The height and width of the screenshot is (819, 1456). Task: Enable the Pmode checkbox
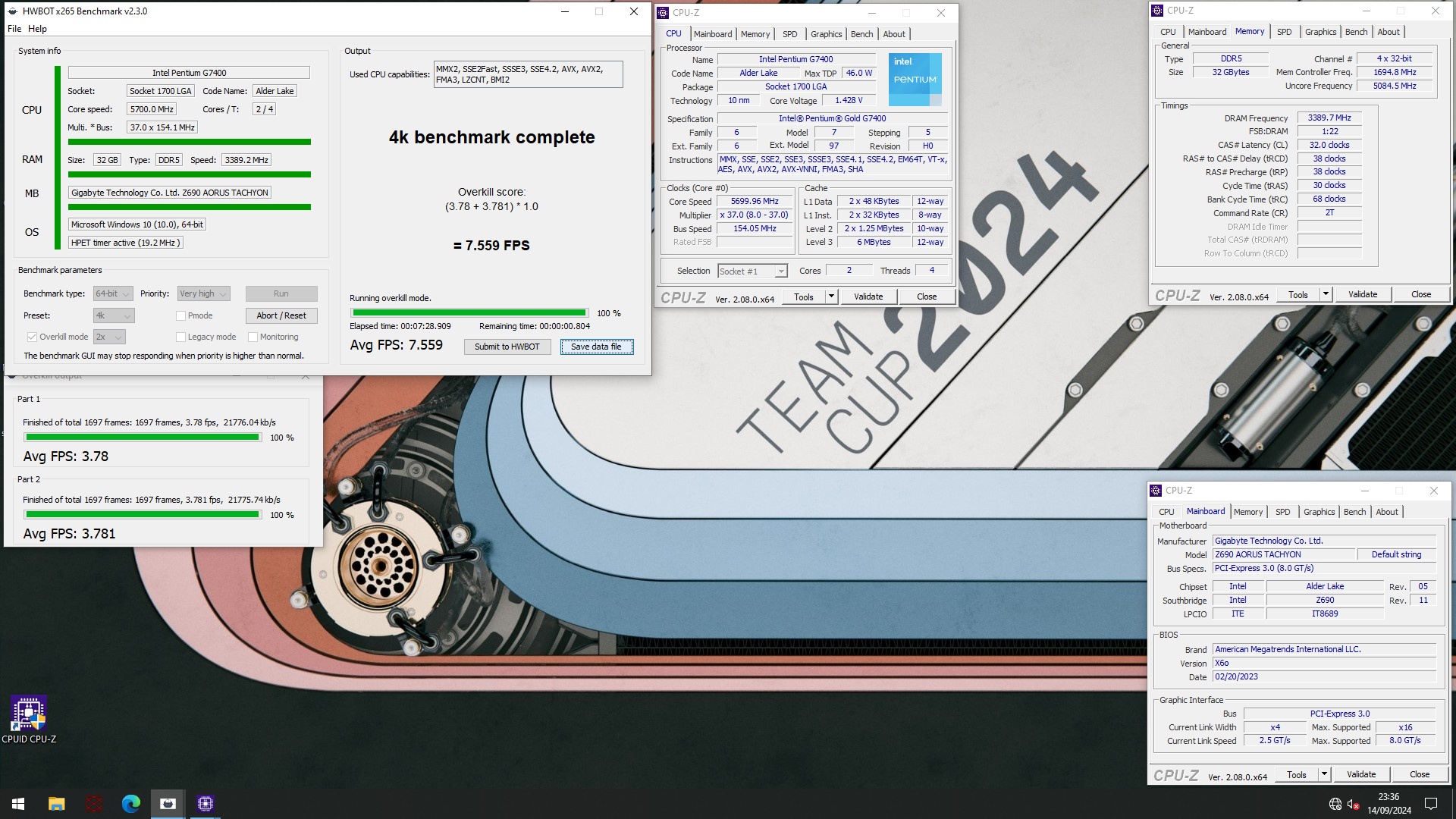pos(180,315)
